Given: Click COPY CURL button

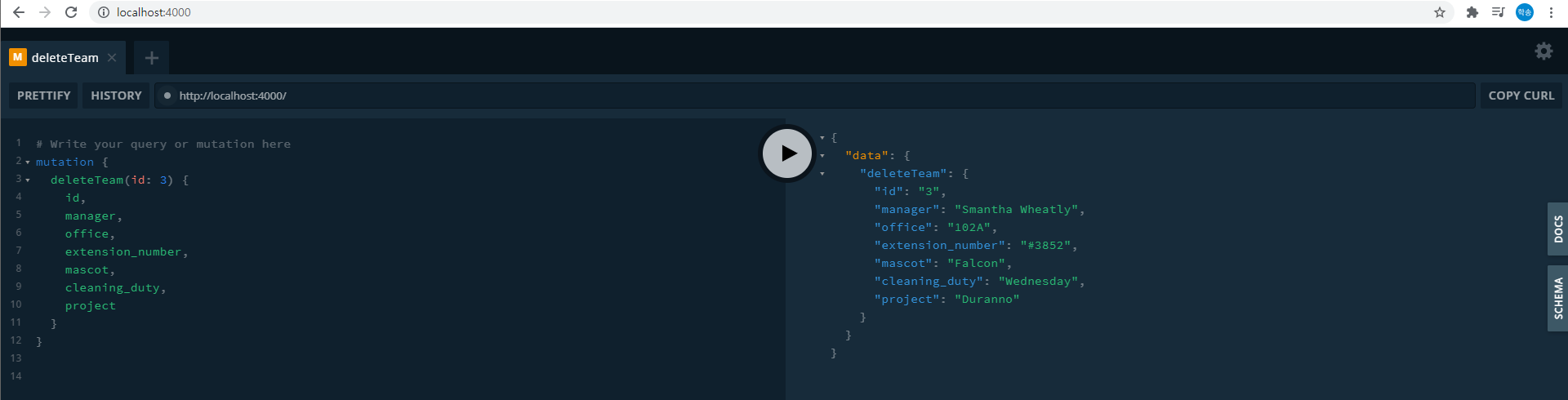Looking at the screenshot, I should [1521, 96].
